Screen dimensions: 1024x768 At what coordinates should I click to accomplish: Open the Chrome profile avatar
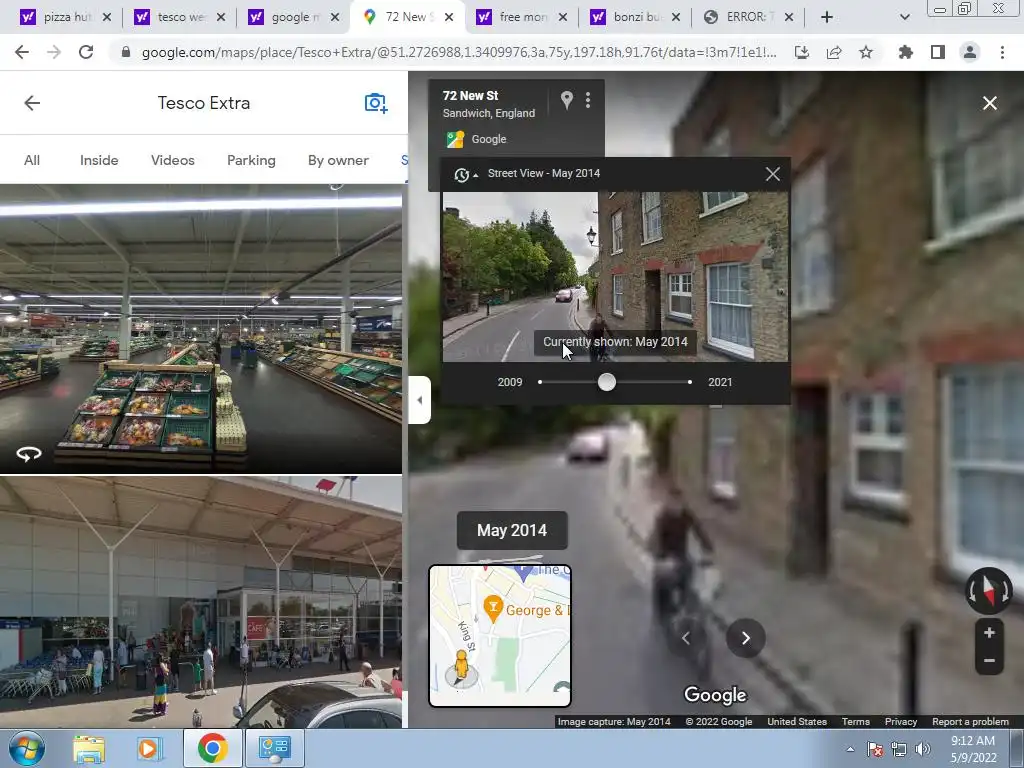(970, 52)
